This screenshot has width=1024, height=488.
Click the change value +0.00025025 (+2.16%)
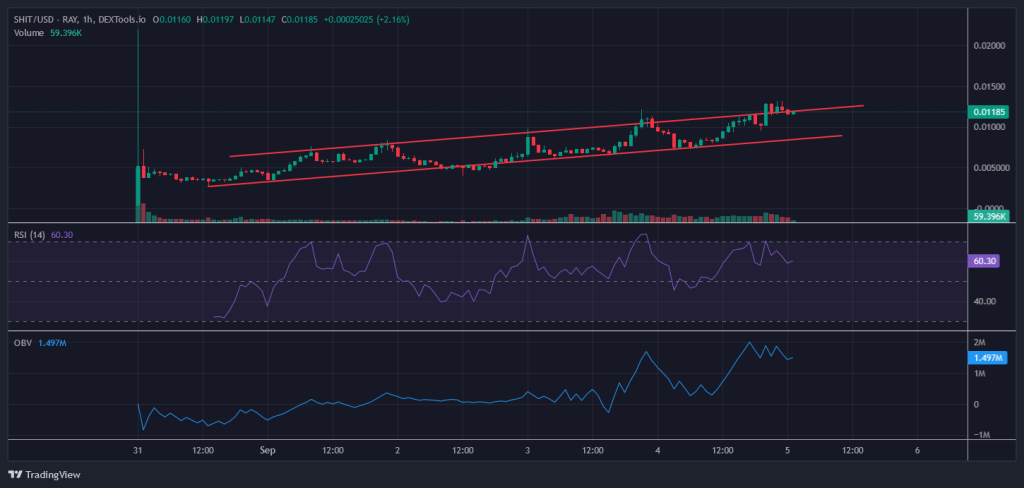tap(366, 20)
